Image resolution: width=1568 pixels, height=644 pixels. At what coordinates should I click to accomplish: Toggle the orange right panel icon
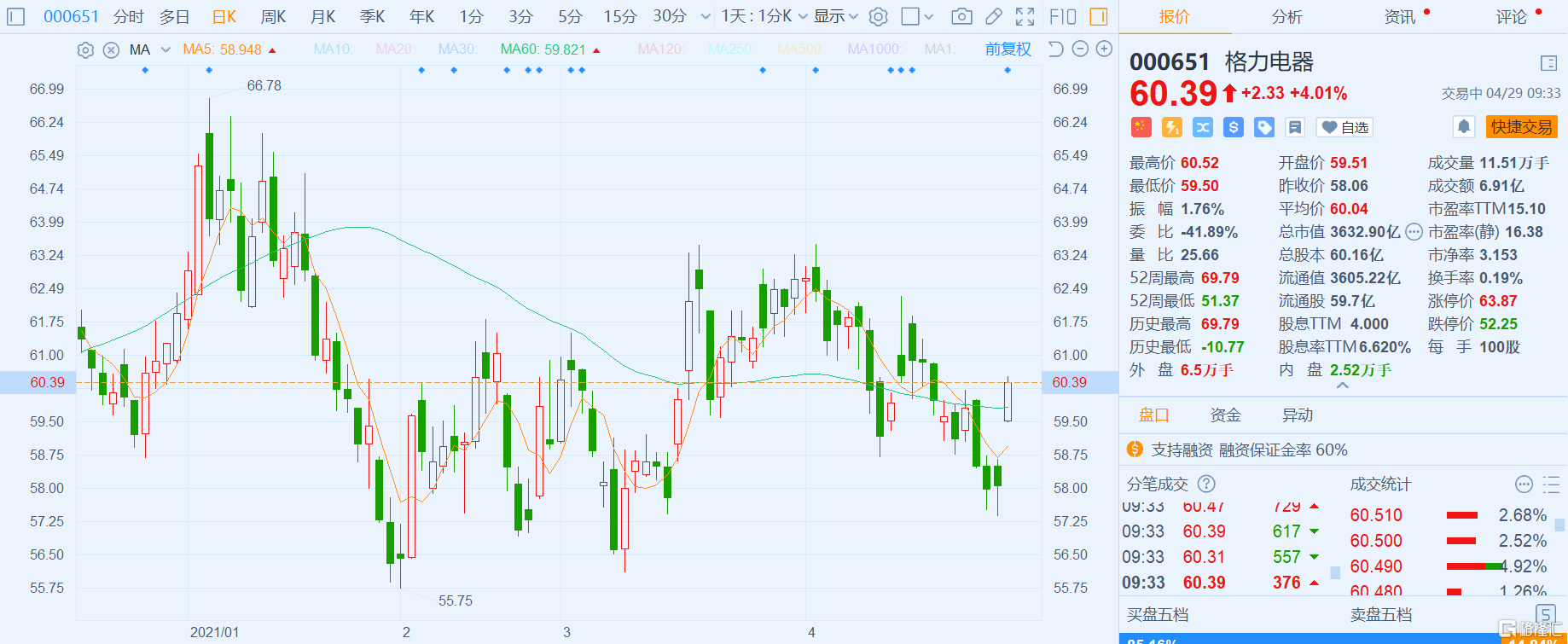pyautogui.click(x=1099, y=16)
